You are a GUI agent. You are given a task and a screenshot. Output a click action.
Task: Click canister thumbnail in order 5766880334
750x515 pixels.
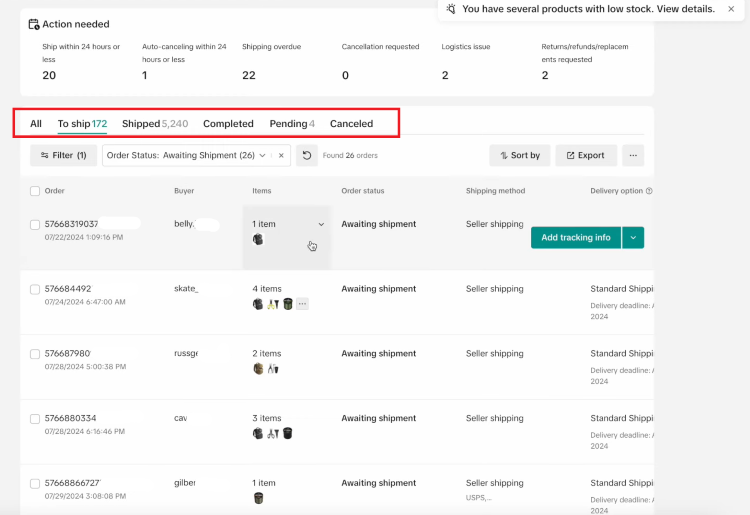click(287, 433)
